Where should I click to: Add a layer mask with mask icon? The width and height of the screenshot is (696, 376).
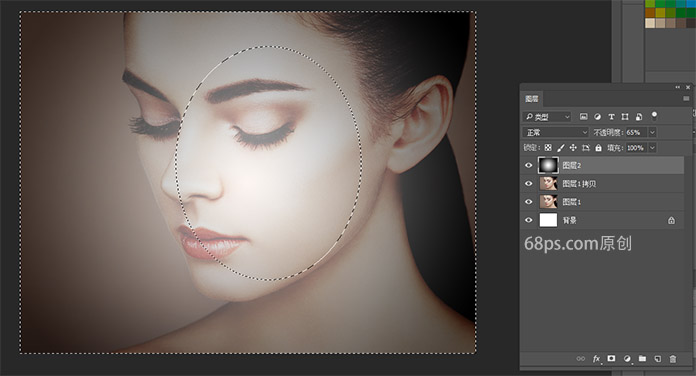(x=611, y=358)
